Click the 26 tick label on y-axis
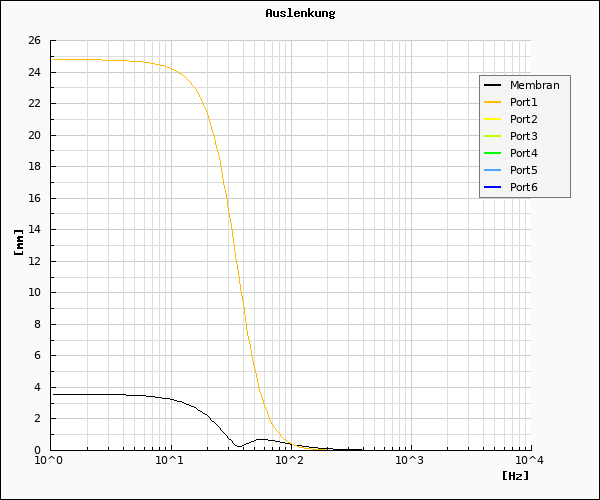600x500 pixels. 33,41
